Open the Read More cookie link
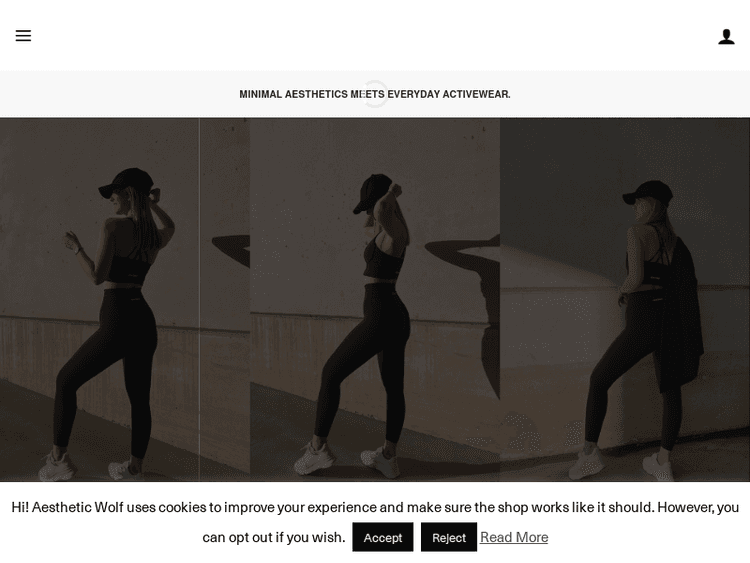The width and height of the screenshot is (750, 563). [x=514, y=537]
